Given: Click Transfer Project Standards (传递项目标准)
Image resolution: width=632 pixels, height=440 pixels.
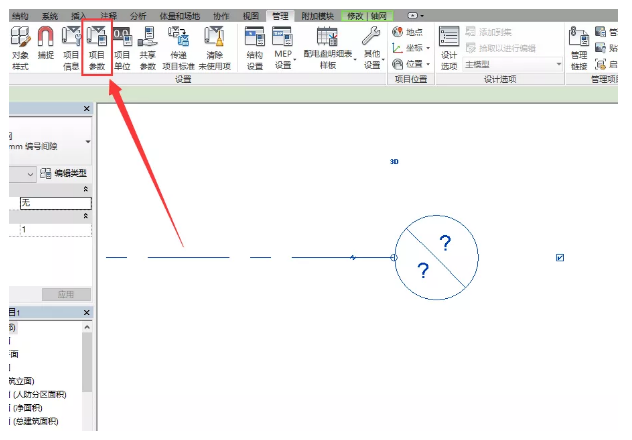Looking at the screenshot, I should (x=179, y=47).
